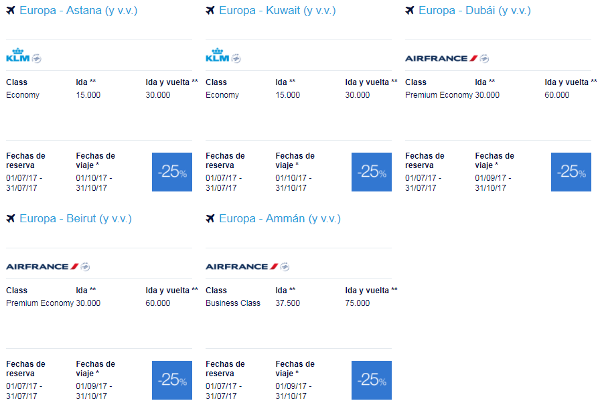Open the Europa - Beirut (y v.v.) link
This screenshot has width=600, height=400.
tap(75, 219)
